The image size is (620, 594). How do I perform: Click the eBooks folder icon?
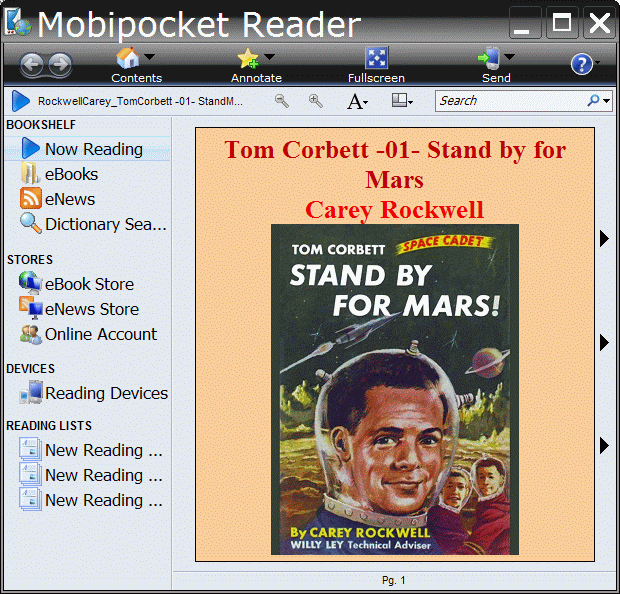[x=30, y=173]
